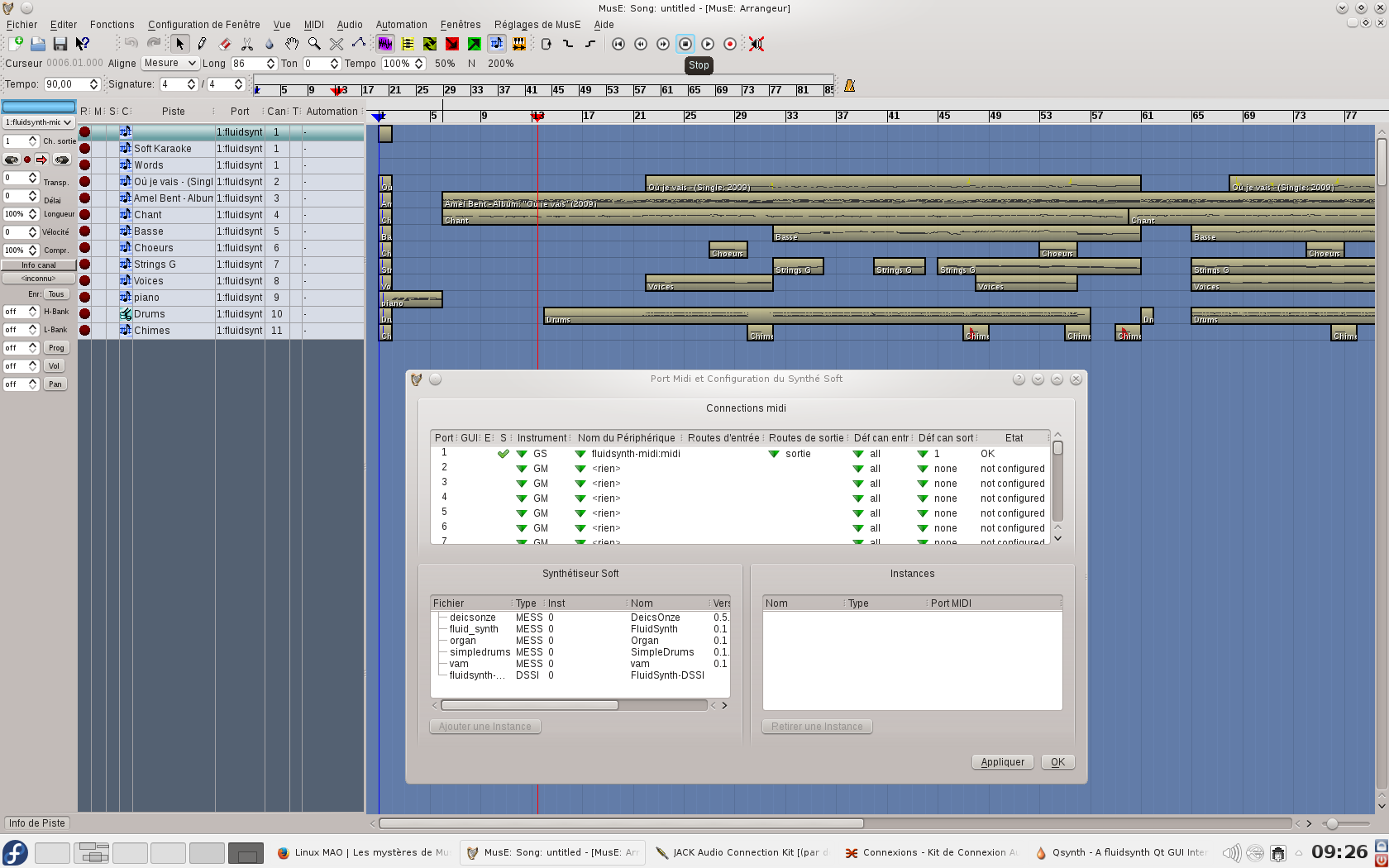Viewport: 1389px width, 868px height.
Task: Open the Réglages de MusE menu
Action: [x=537, y=25]
